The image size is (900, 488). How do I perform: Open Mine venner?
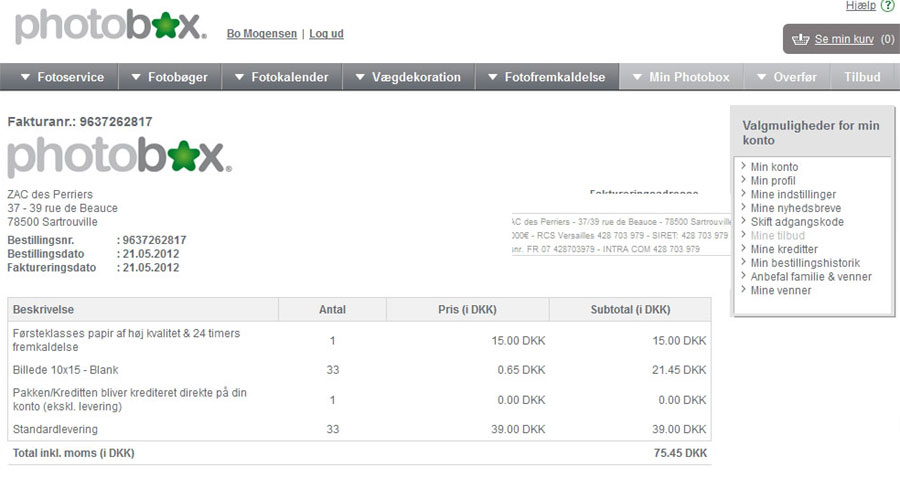pyautogui.click(x=781, y=291)
